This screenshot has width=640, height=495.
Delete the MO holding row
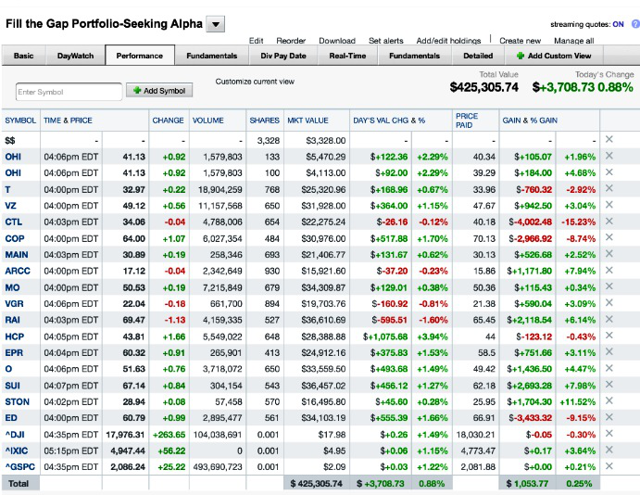pos(609,286)
